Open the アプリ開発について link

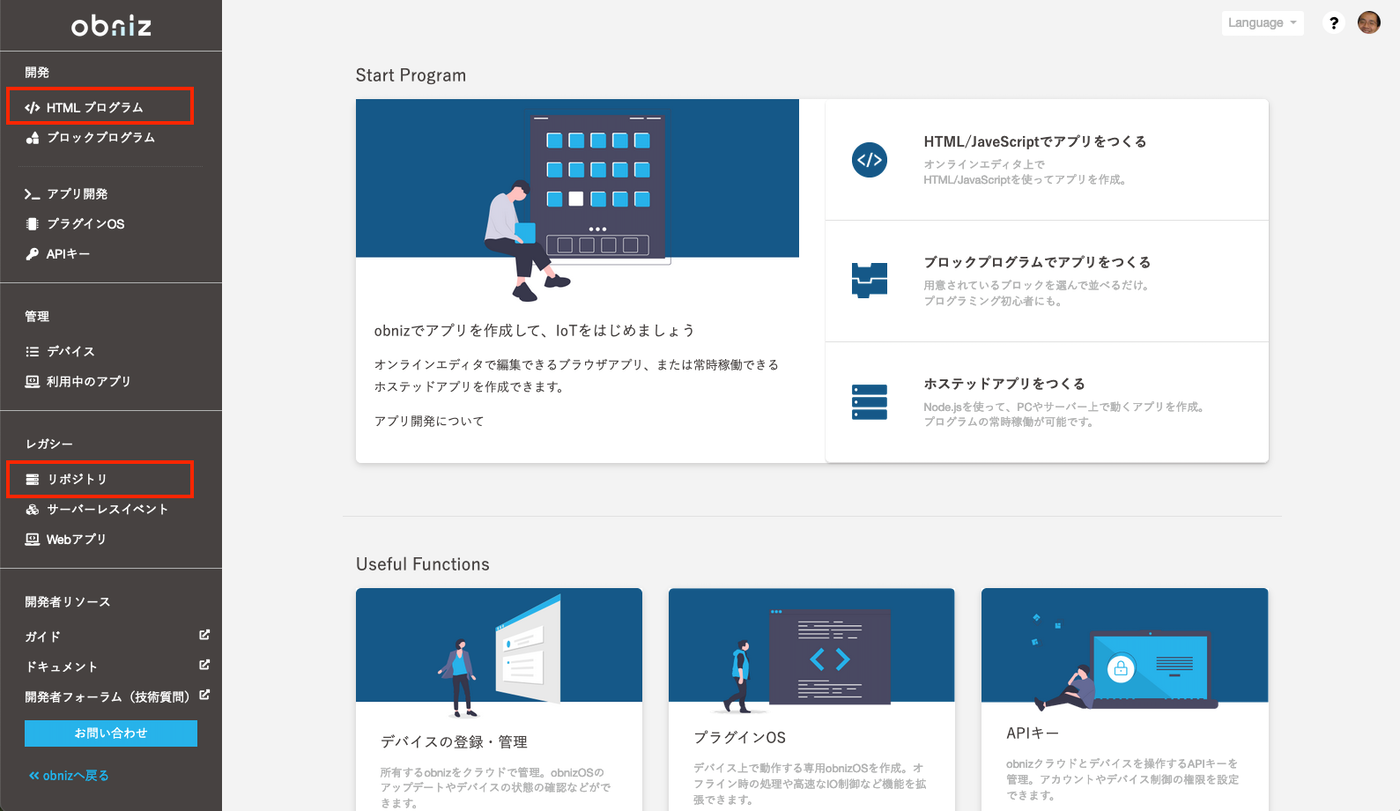(x=429, y=421)
